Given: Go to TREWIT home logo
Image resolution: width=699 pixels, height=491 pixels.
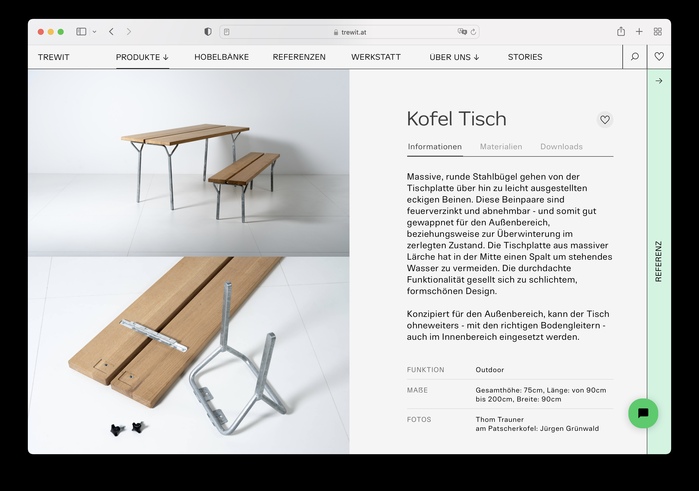Looking at the screenshot, I should click(53, 57).
